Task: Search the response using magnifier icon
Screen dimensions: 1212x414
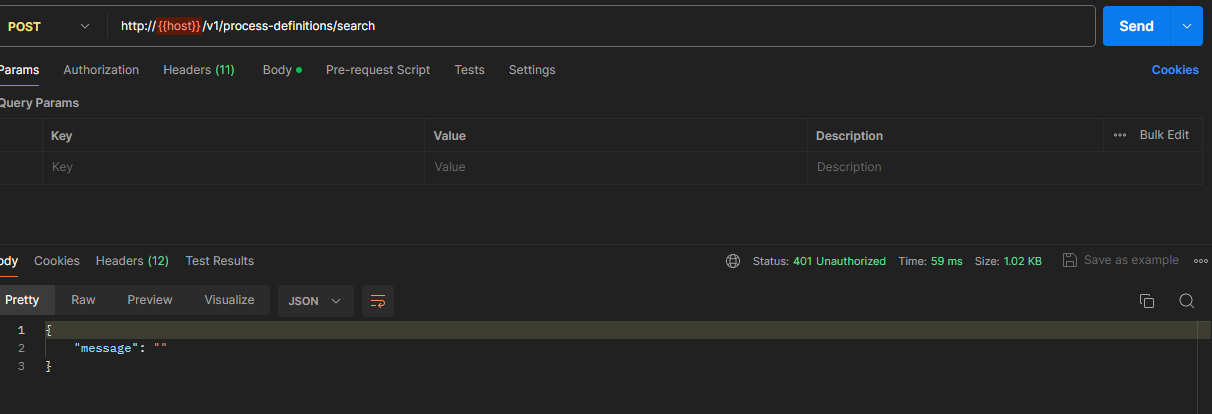Action: coord(1186,301)
